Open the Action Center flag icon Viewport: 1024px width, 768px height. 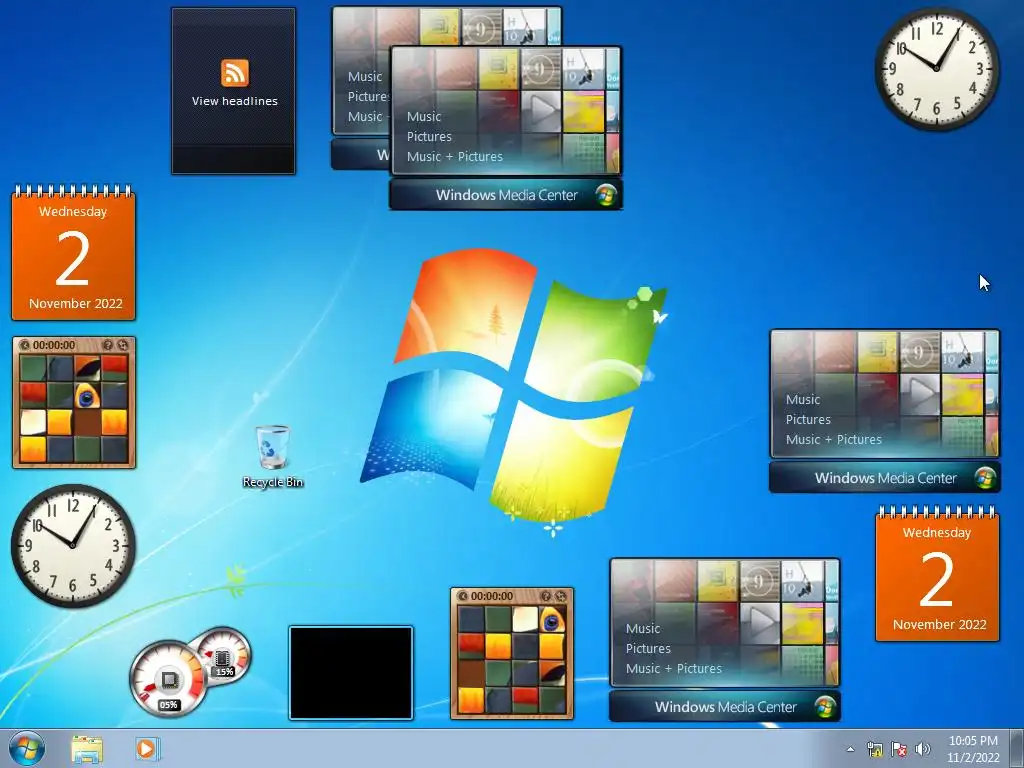(x=899, y=749)
